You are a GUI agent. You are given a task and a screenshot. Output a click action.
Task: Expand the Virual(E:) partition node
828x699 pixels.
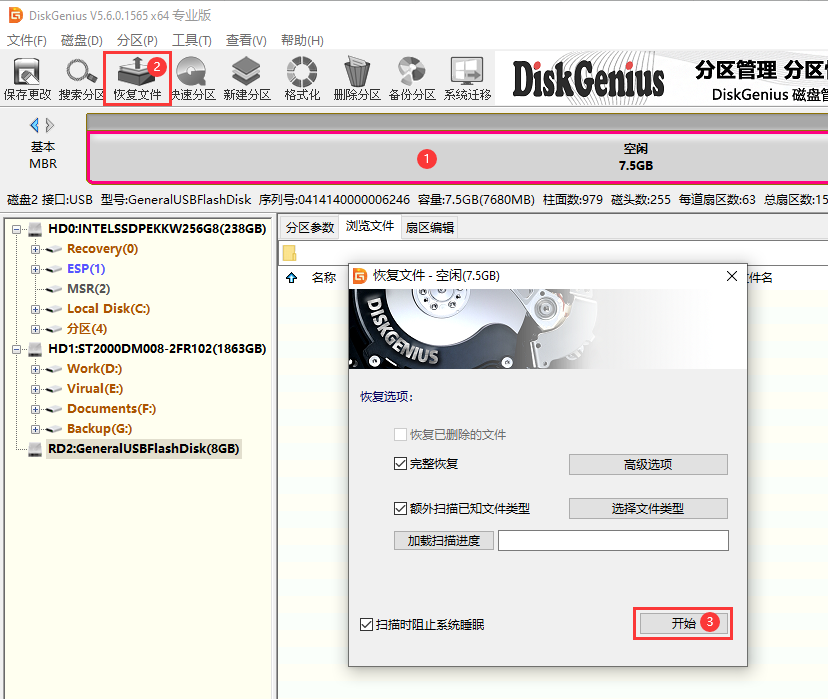[35, 390]
